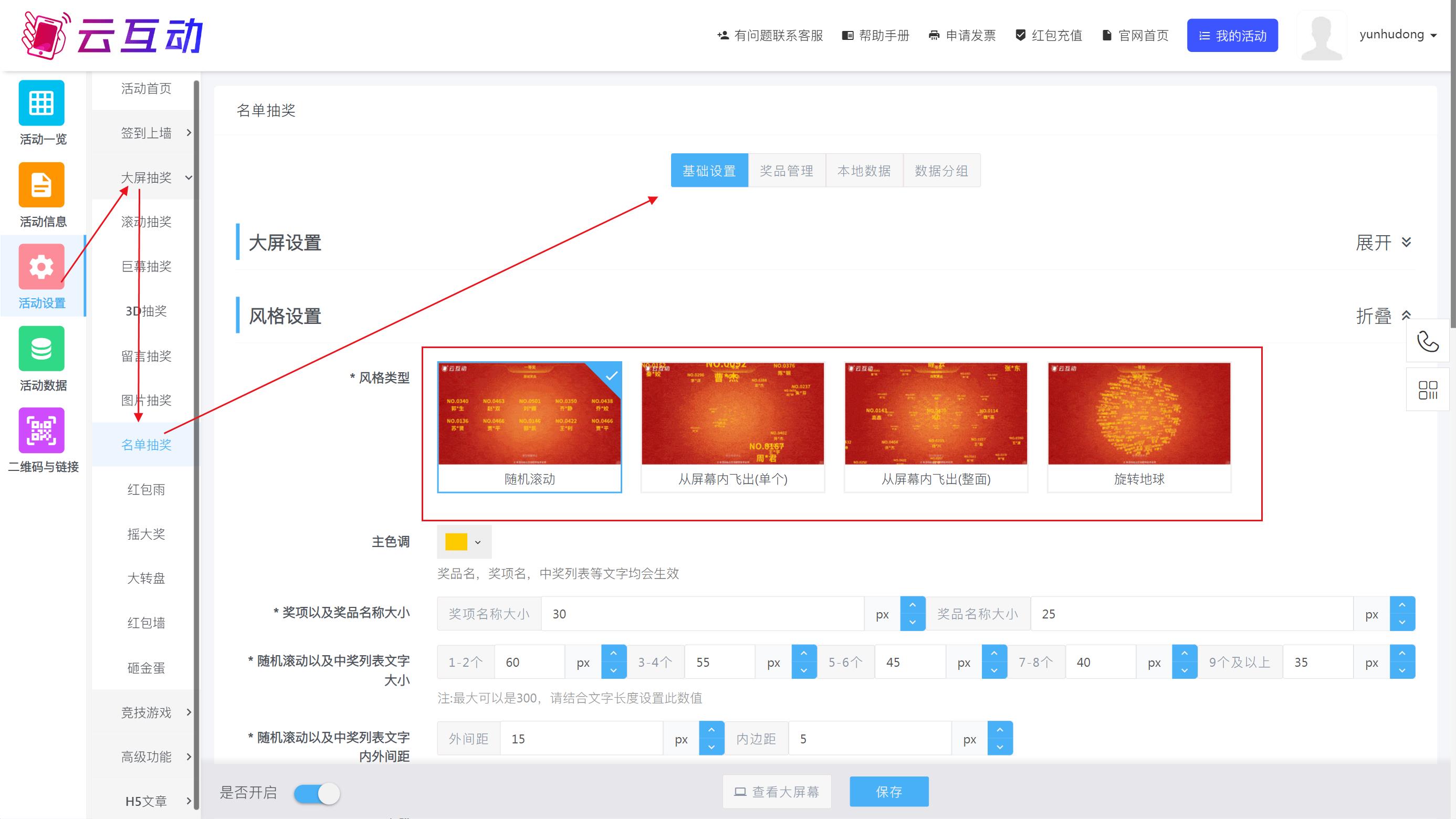Select the 活动设置 gear icon
The image size is (1456, 819).
point(41,267)
